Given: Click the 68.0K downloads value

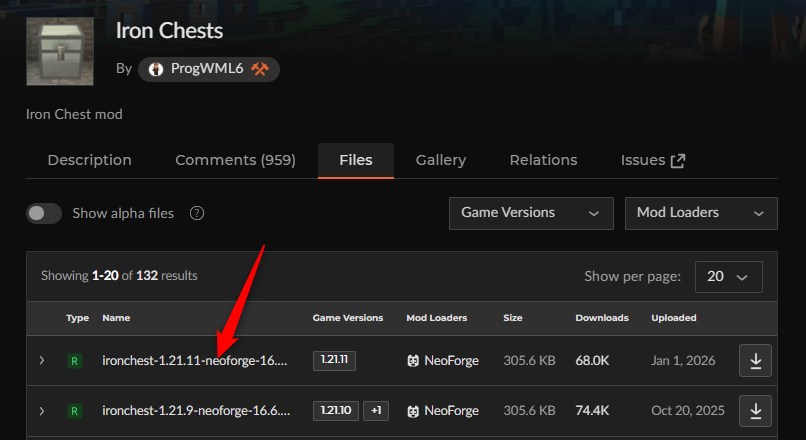Looking at the screenshot, I should tap(592, 361).
